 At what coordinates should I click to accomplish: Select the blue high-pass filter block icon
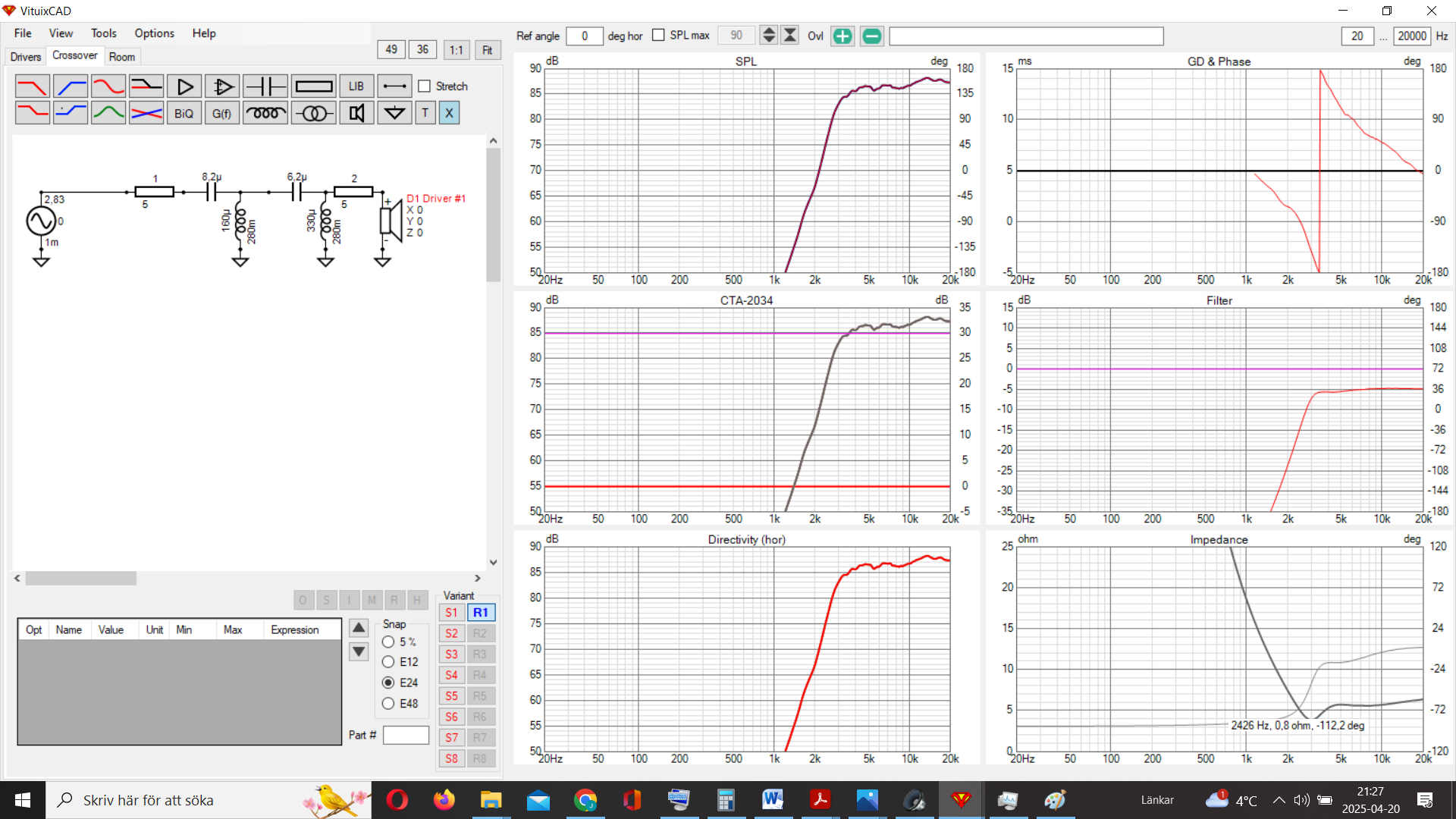pyautogui.click(x=71, y=86)
